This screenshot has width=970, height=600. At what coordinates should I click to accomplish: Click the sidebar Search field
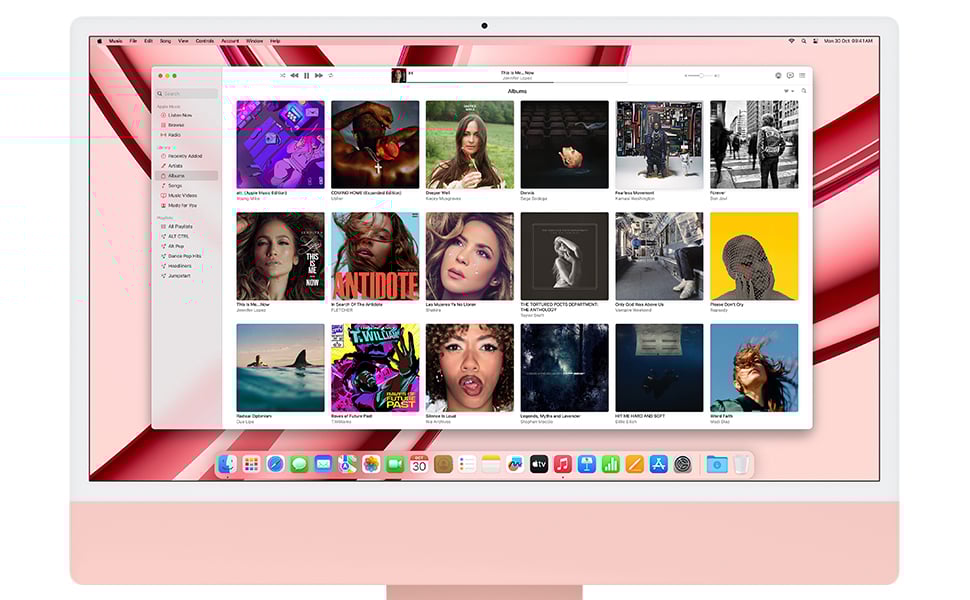[x=187, y=93]
